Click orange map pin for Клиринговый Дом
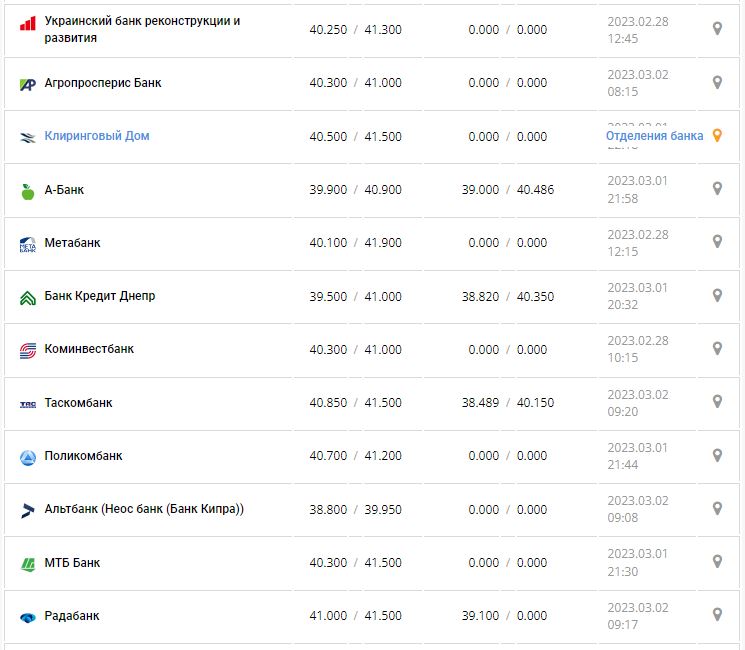 [x=717, y=136]
